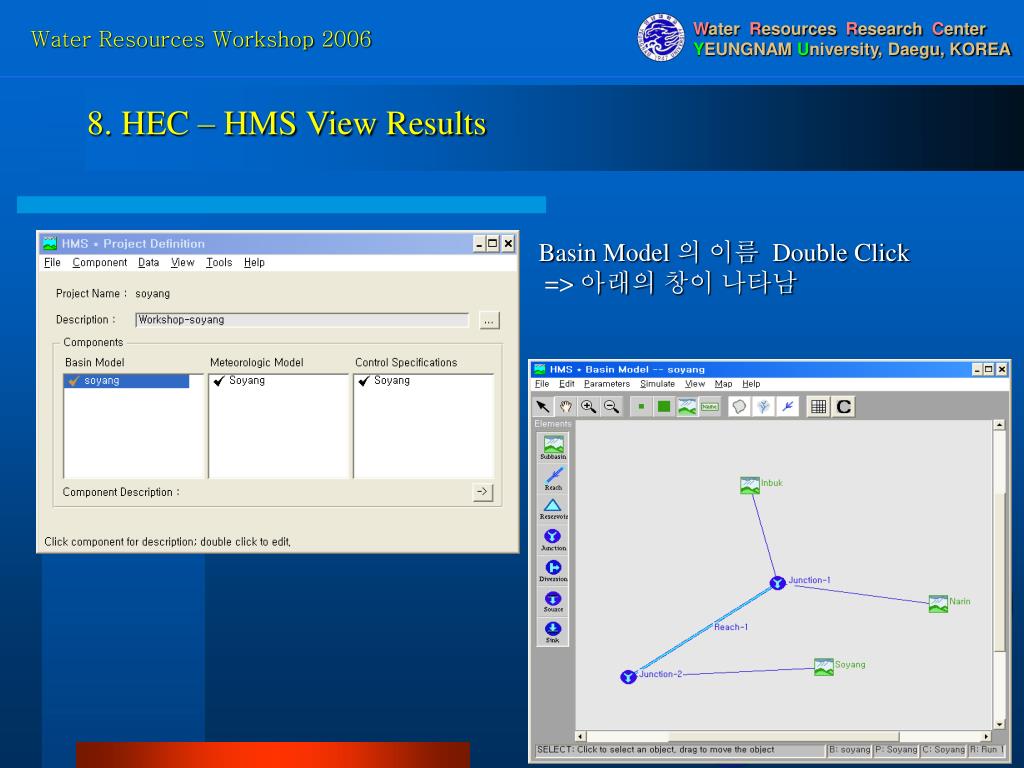The image size is (1024, 768).
Task: Click the C toolbar button
Action: pyautogui.click(x=843, y=406)
